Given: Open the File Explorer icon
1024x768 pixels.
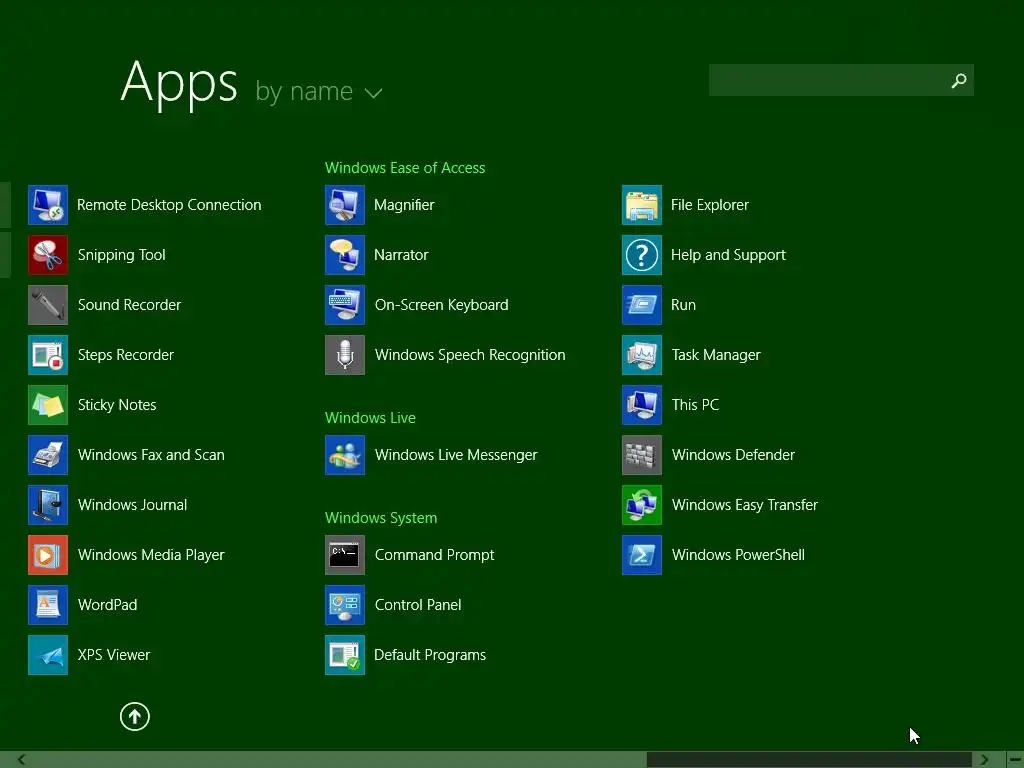Looking at the screenshot, I should click(642, 205).
